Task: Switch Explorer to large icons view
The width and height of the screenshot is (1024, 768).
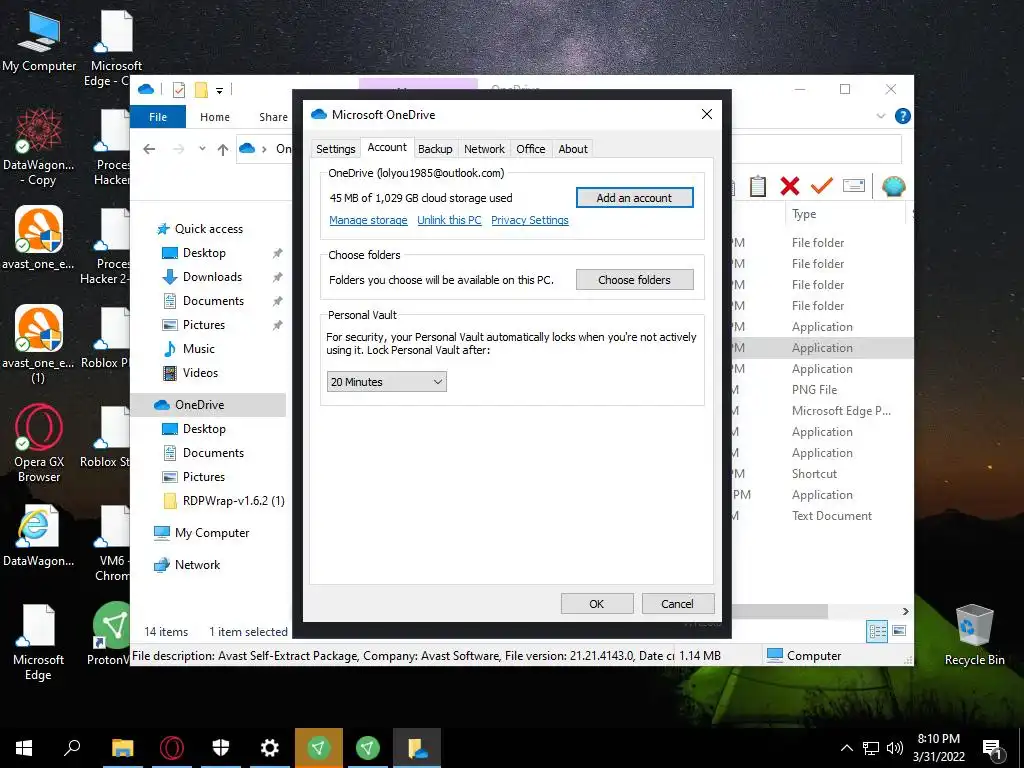Action: click(x=899, y=631)
